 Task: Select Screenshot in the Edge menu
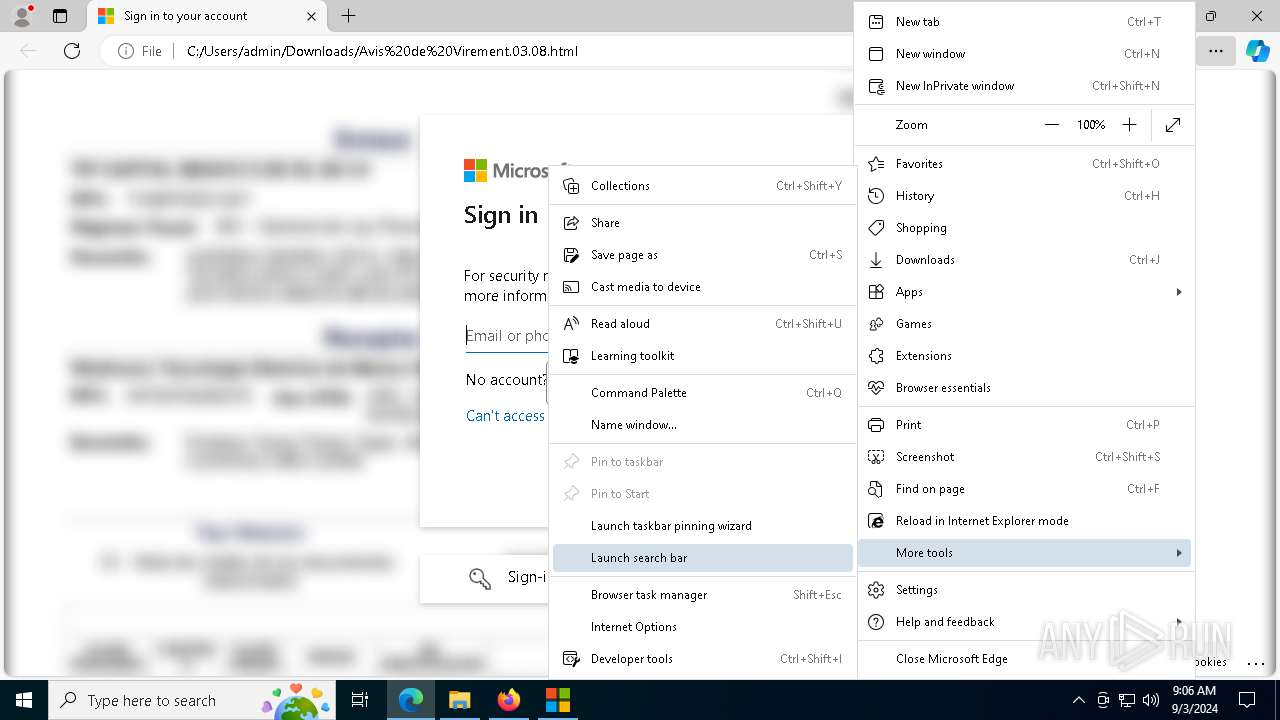point(1025,457)
